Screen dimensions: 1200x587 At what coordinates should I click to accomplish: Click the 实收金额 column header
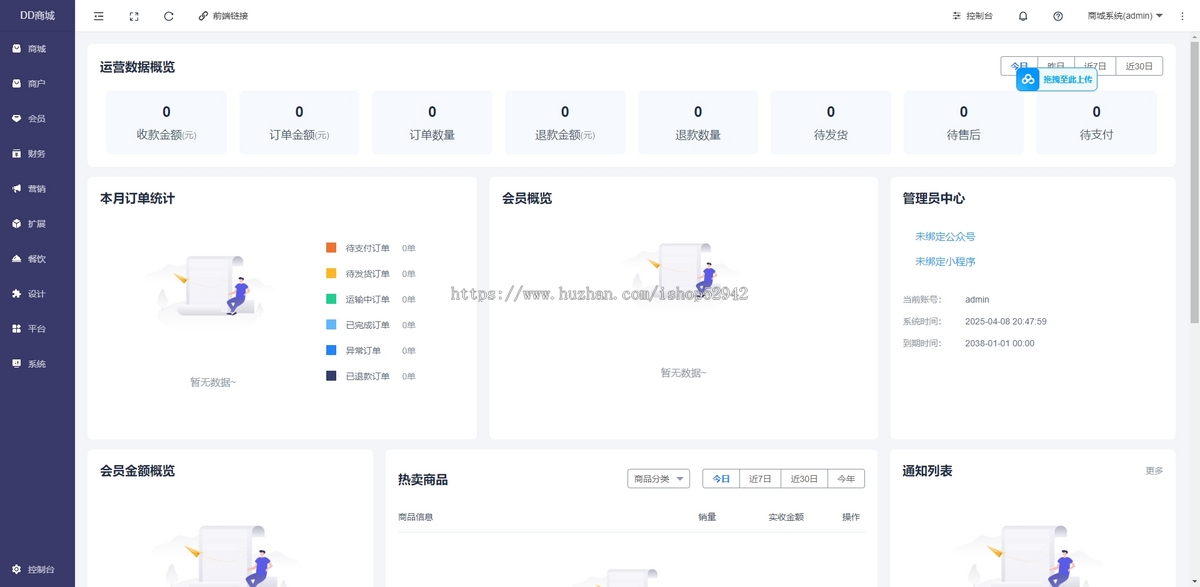(786, 517)
